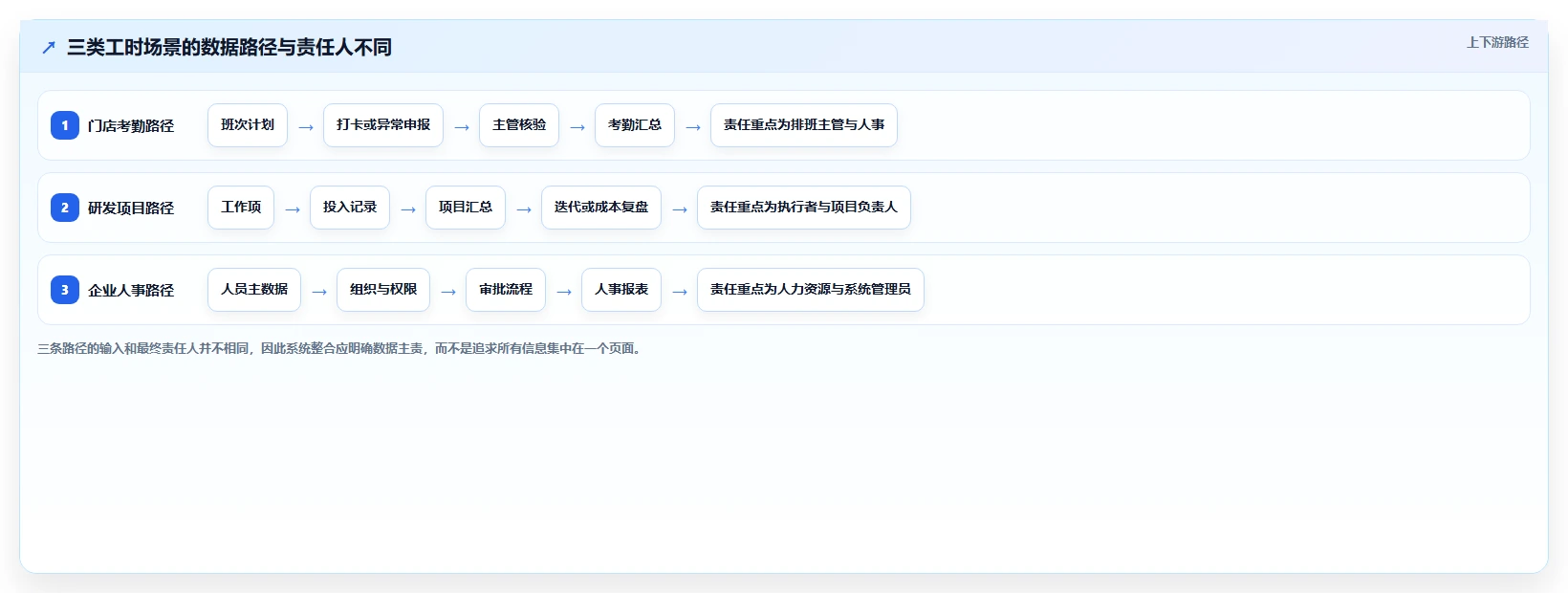Click number badge 1 for 门店考勤路径
Screen dimensions: 1568x593
65,125
